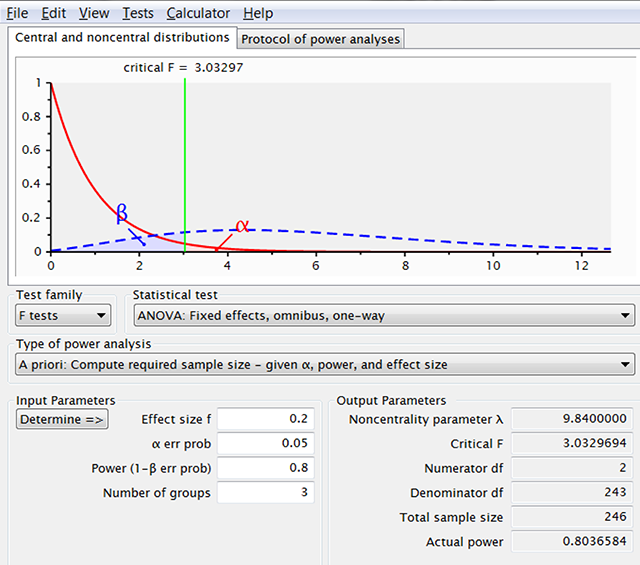Open the Edit menu

(54, 13)
